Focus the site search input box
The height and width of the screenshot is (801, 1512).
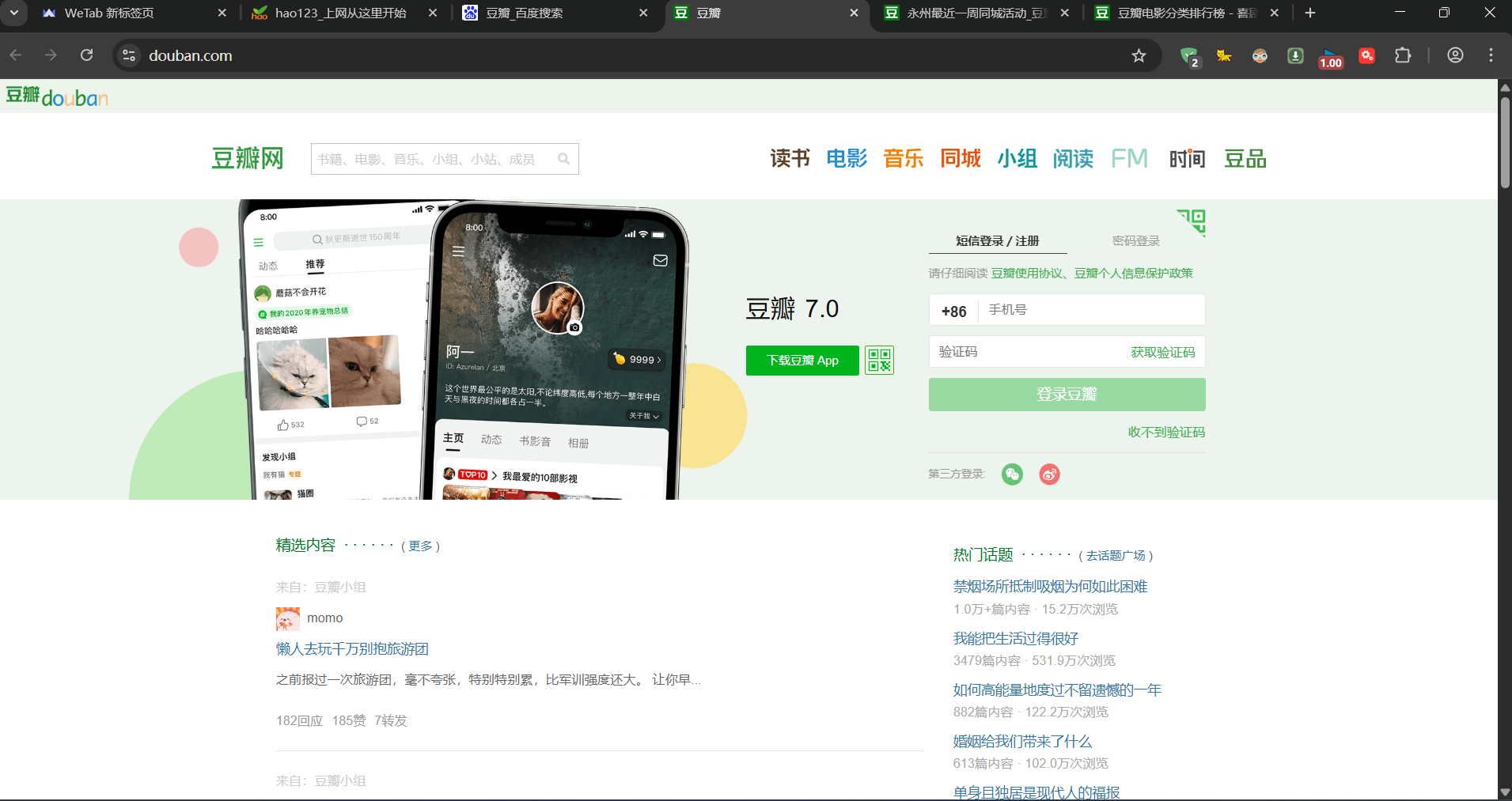[x=433, y=159]
